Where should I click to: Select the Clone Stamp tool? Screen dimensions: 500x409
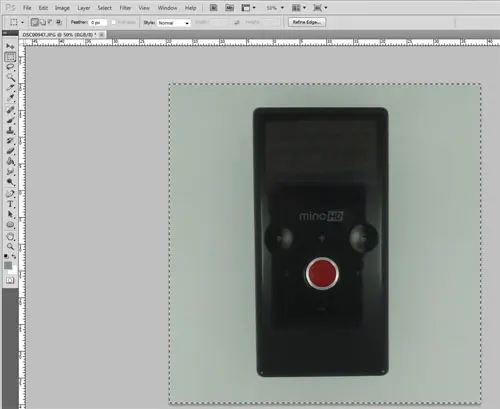coord(10,130)
